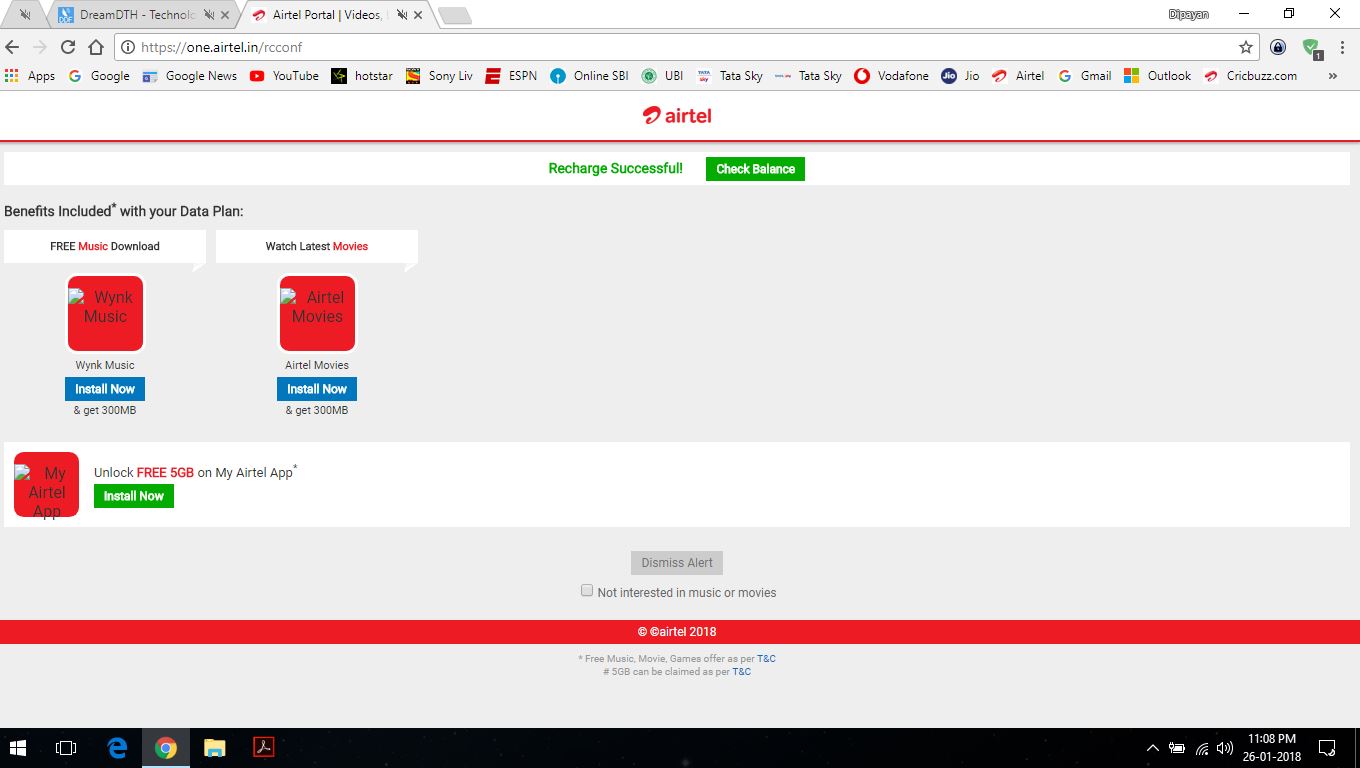Screen dimensions: 1360x768
Task: Open the Google bookmark
Action: coord(99,76)
